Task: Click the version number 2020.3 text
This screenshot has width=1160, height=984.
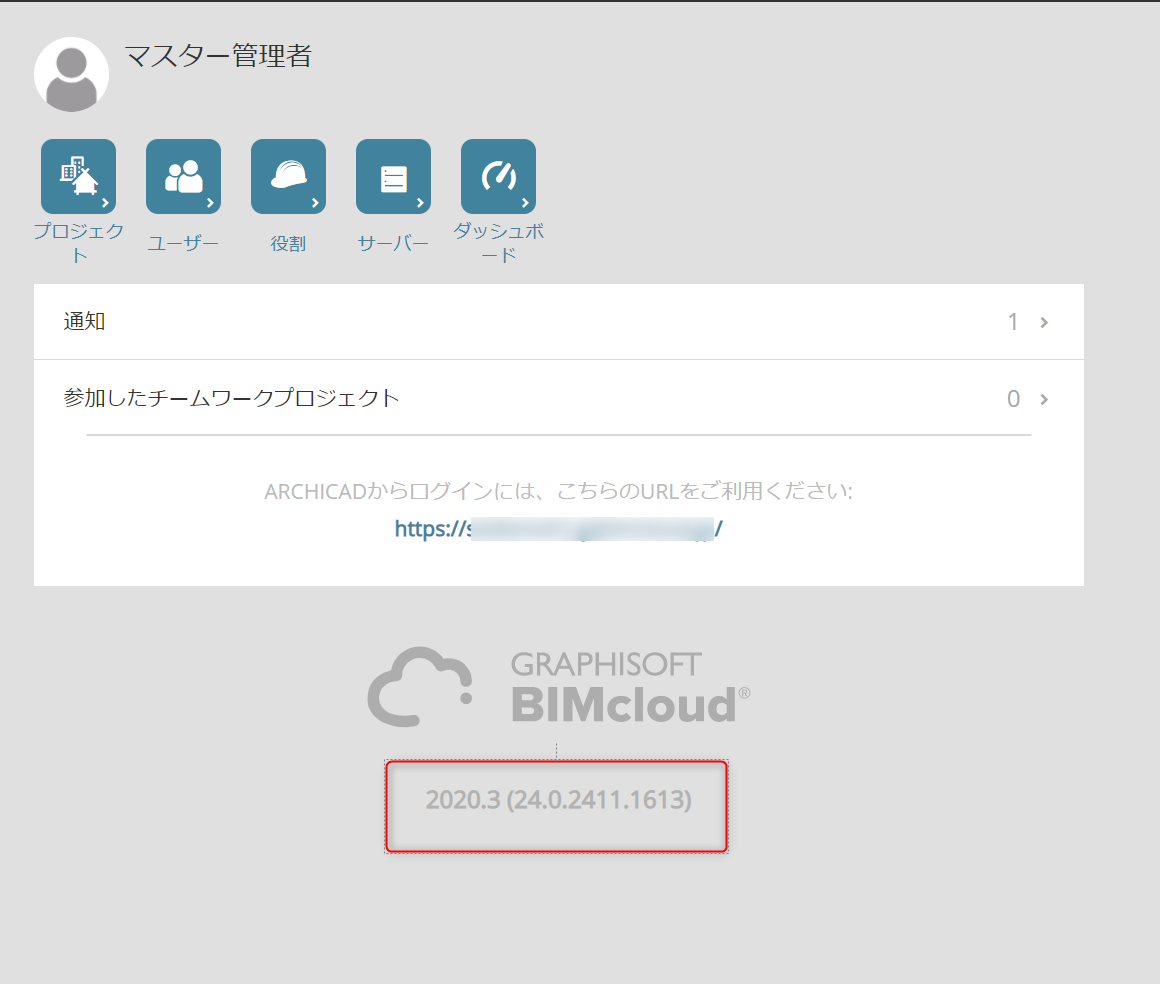Action: click(x=559, y=800)
